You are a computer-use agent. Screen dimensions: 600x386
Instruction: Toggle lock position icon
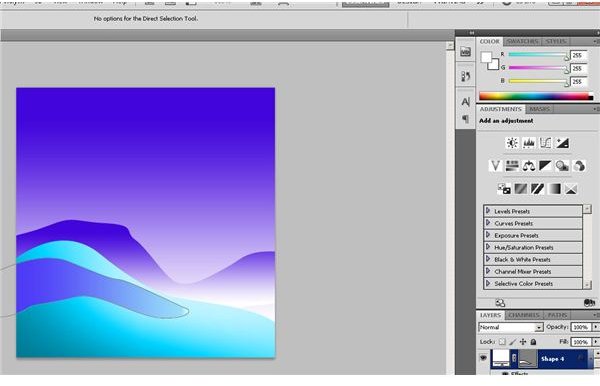point(523,342)
